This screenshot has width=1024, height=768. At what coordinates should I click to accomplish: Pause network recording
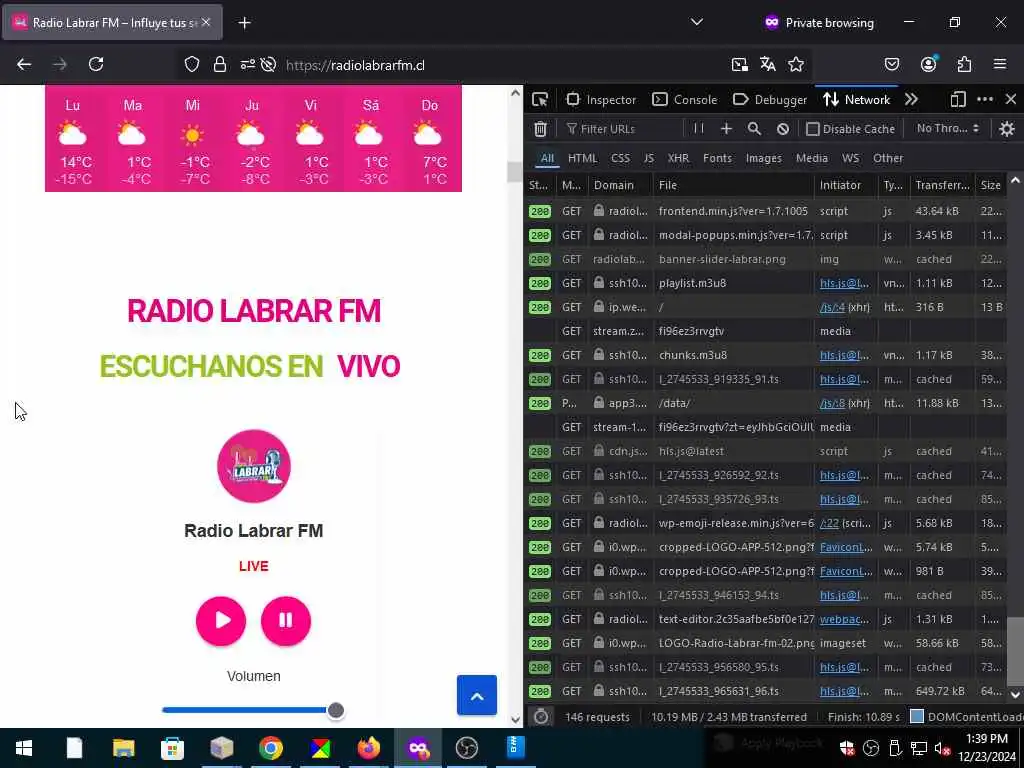[699, 129]
